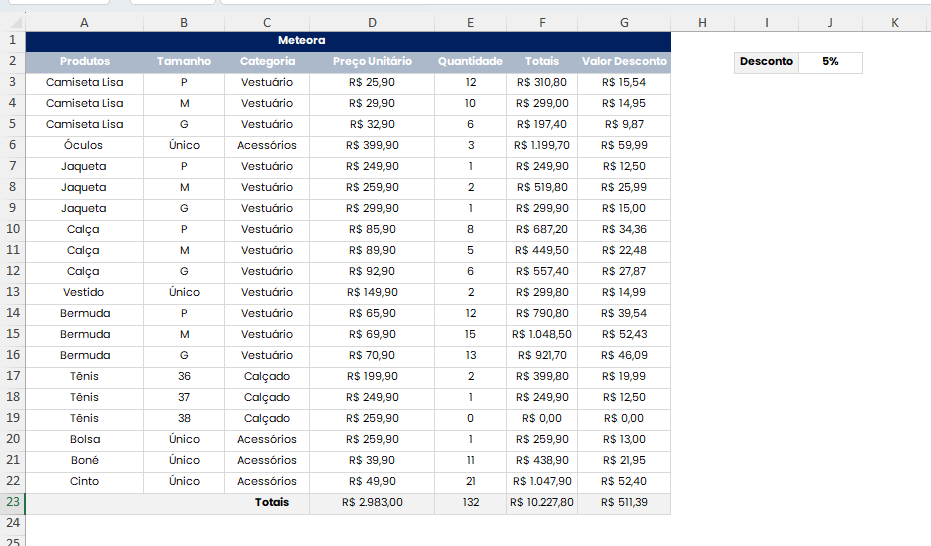Select column D header
Screen dimensions: 931x546
(372, 23)
